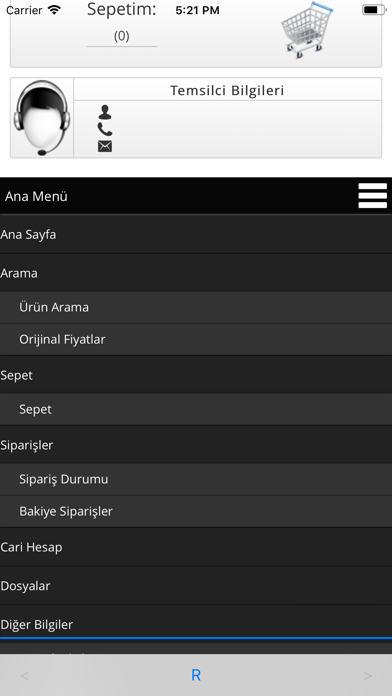Collapse the Siparişler menu section

[196, 445]
